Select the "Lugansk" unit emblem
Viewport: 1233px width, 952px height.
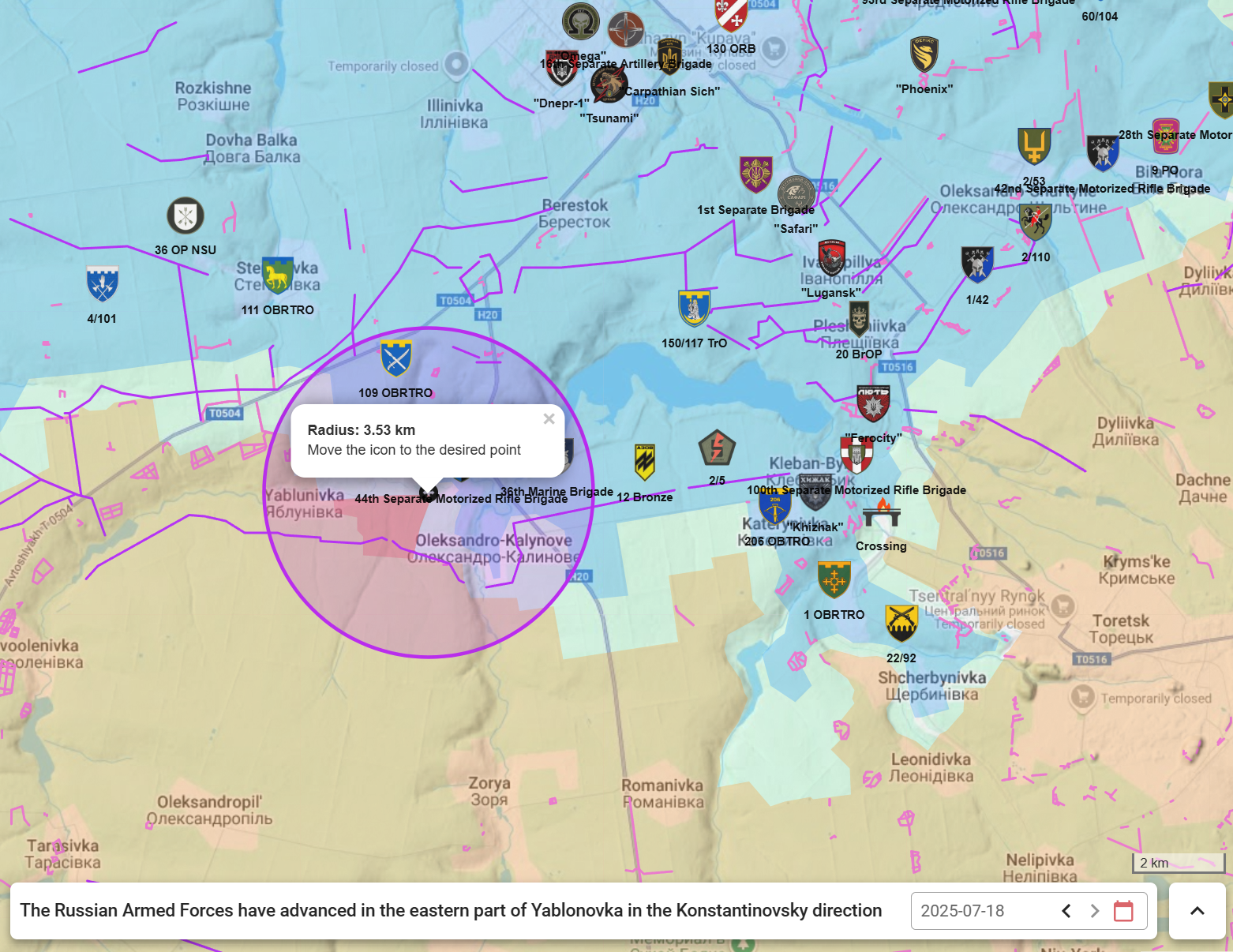[831, 258]
